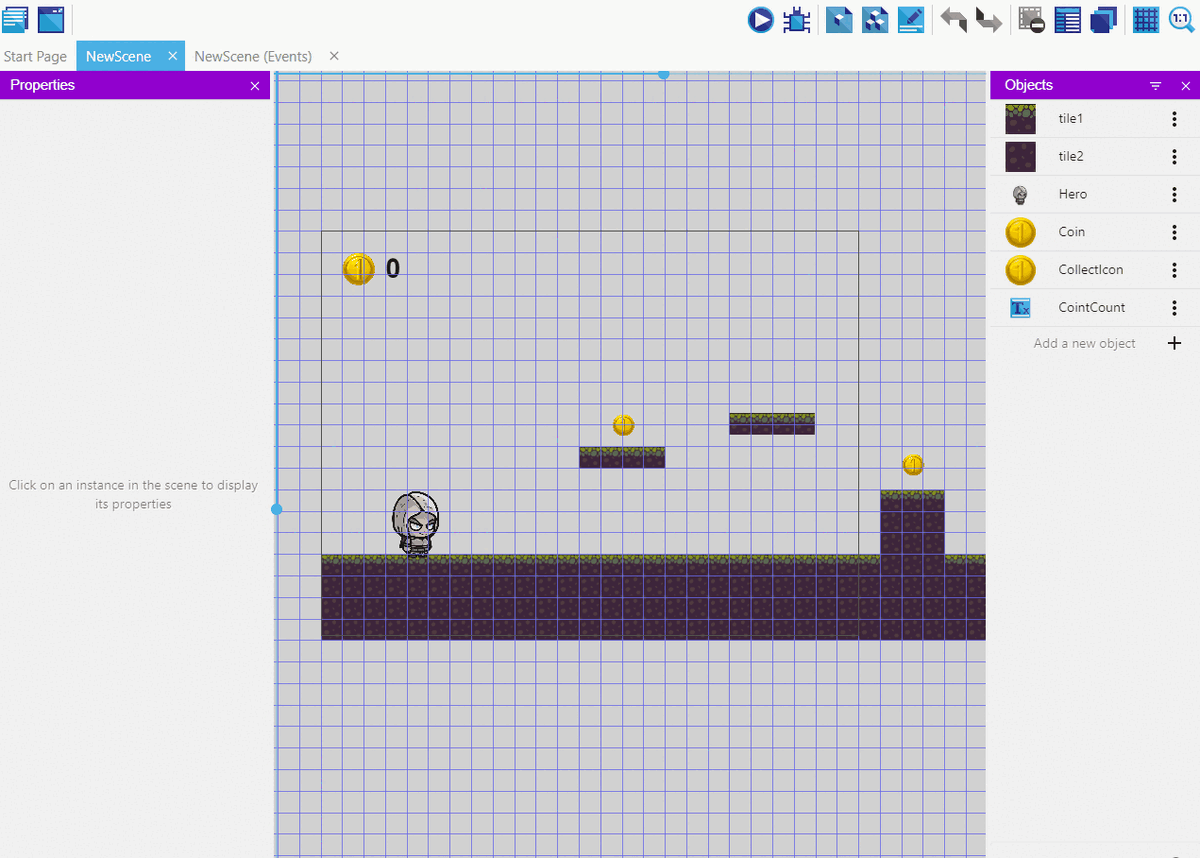
Task: Select the Hero character in the scene
Action: coord(415,523)
